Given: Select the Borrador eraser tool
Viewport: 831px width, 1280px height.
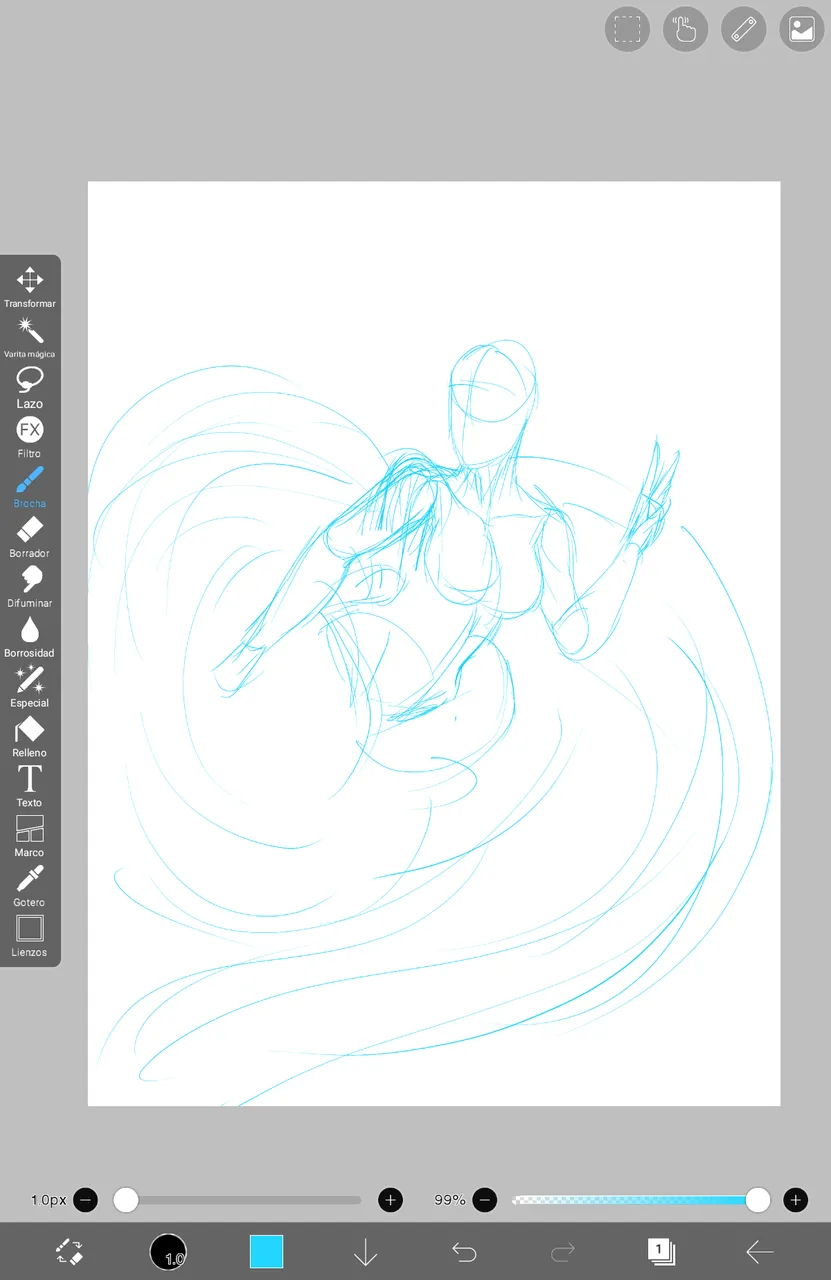Looking at the screenshot, I should pos(30,537).
